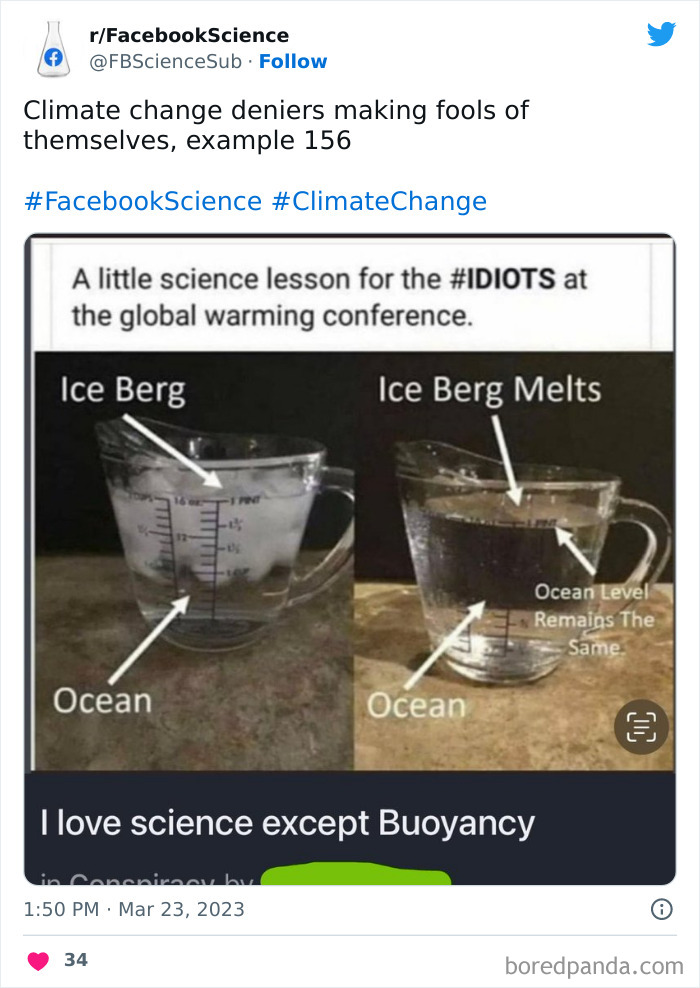Image resolution: width=700 pixels, height=988 pixels.
Task: Click the left Ice Berg cup photo
Action: (195, 560)
